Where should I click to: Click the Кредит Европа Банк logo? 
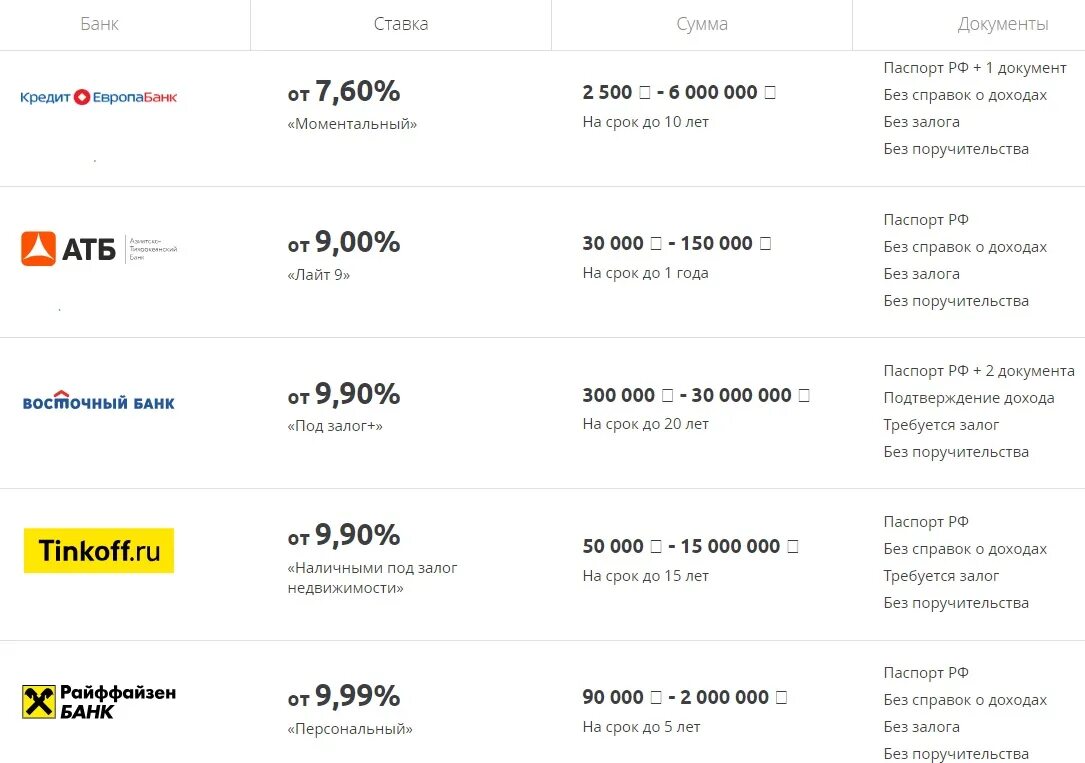[x=98, y=97]
